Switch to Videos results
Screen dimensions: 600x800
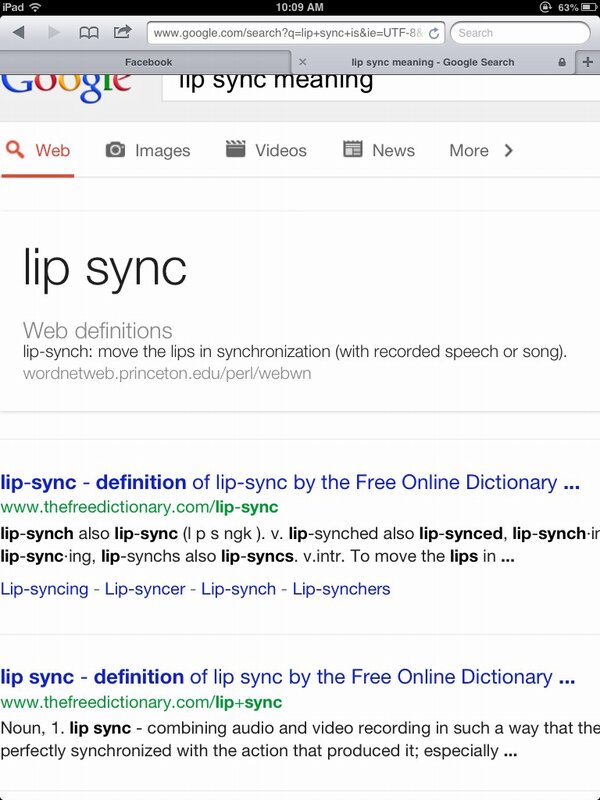(266, 150)
